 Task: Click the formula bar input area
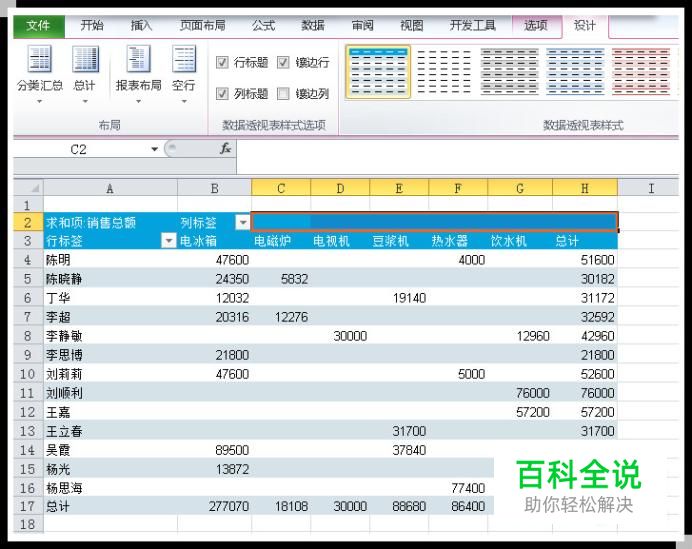tap(457, 157)
